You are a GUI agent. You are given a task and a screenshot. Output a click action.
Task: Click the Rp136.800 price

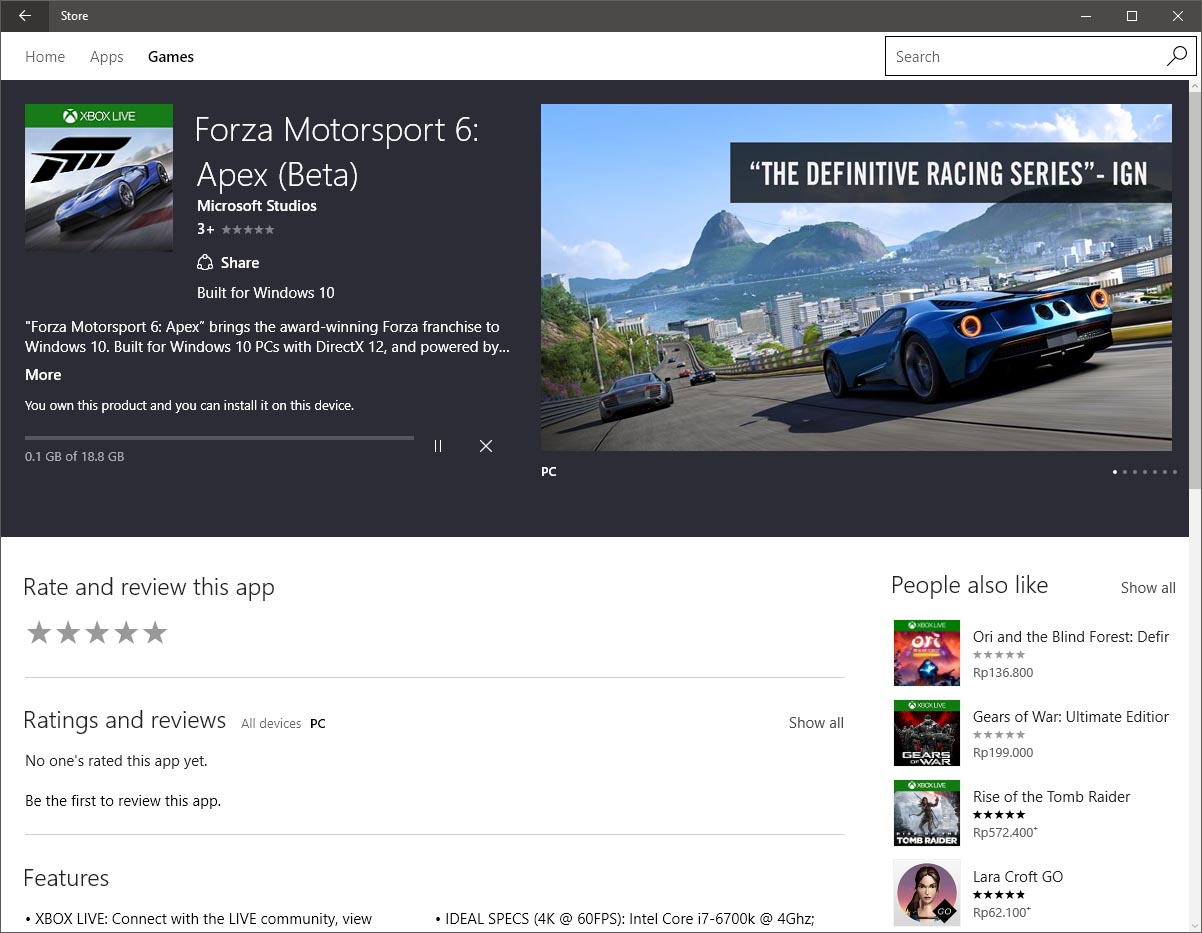[x=1003, y=673]
